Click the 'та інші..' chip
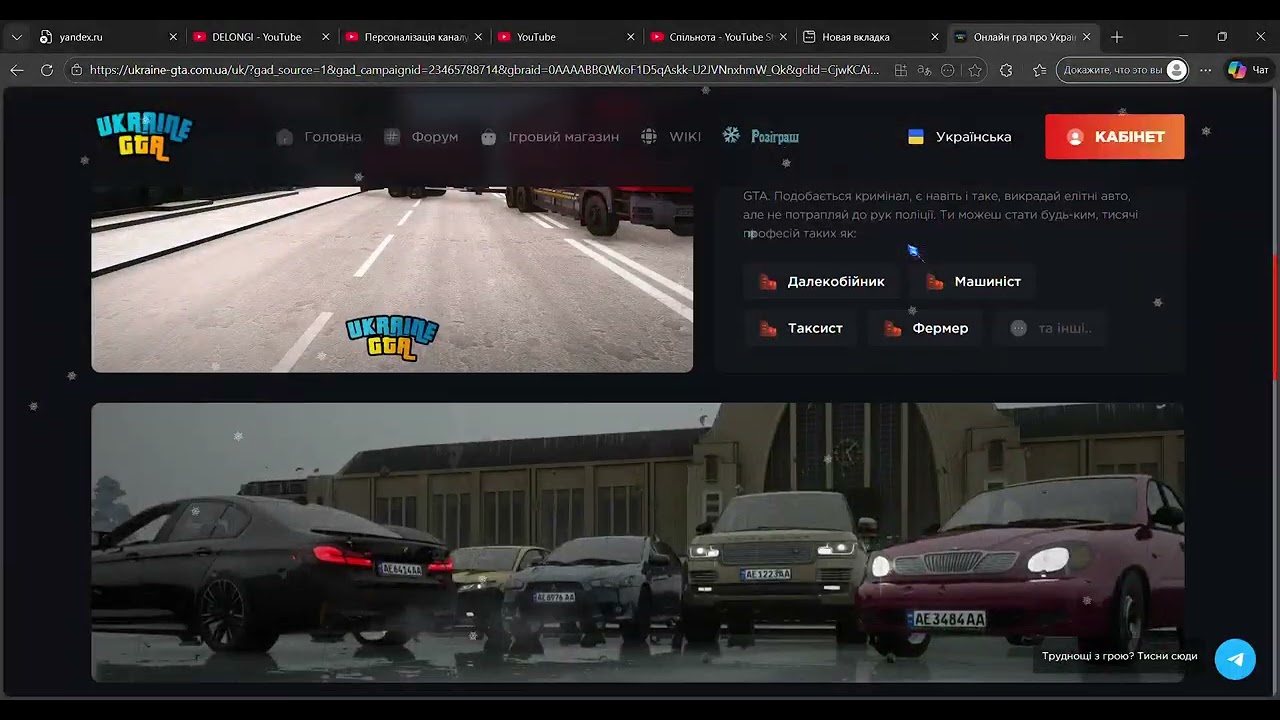The height and width of the screenshot is (720, 1280). 1051,328
